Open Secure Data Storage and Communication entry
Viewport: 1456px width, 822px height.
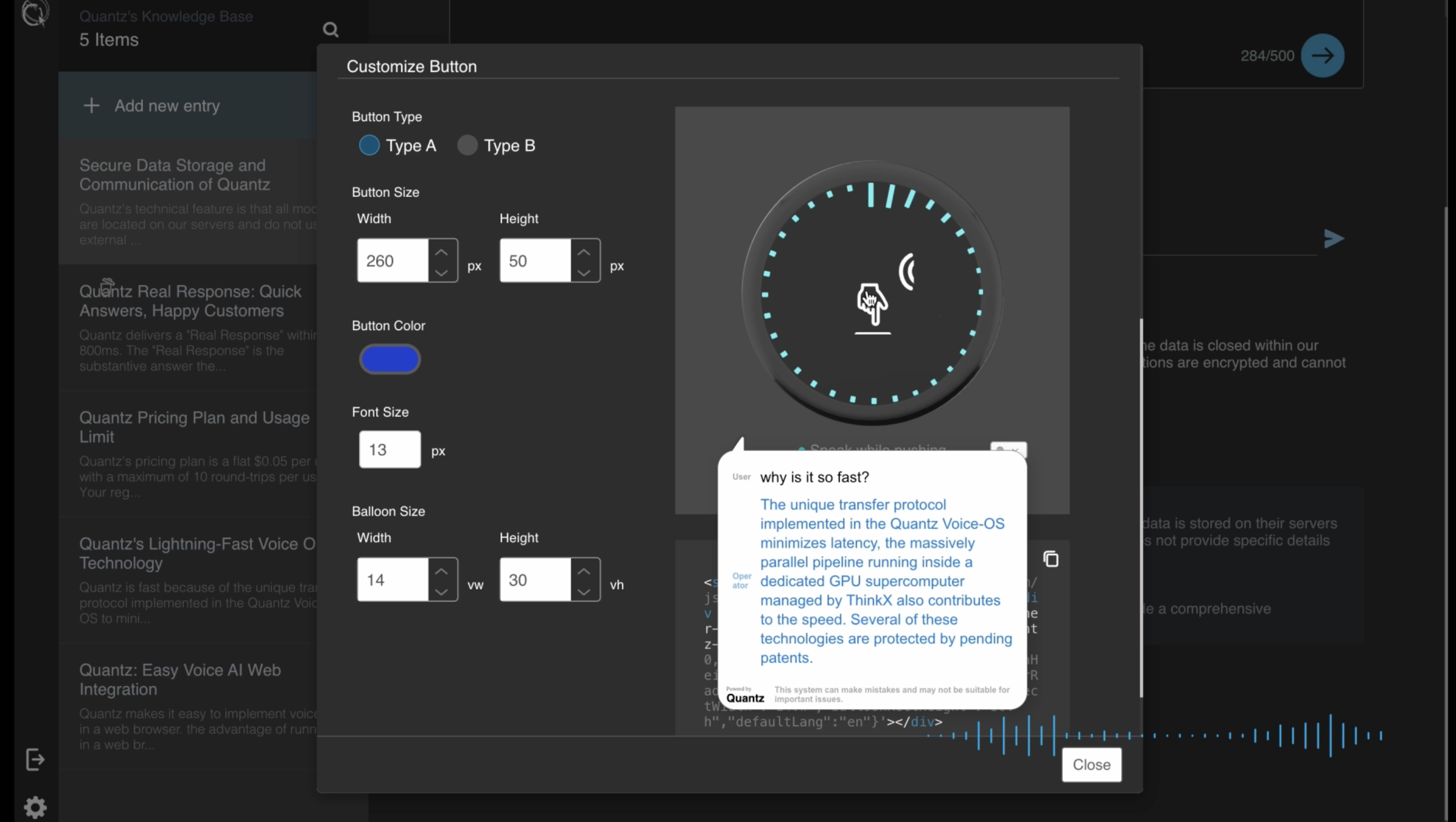pyautogui.click(x=188, y=201)
